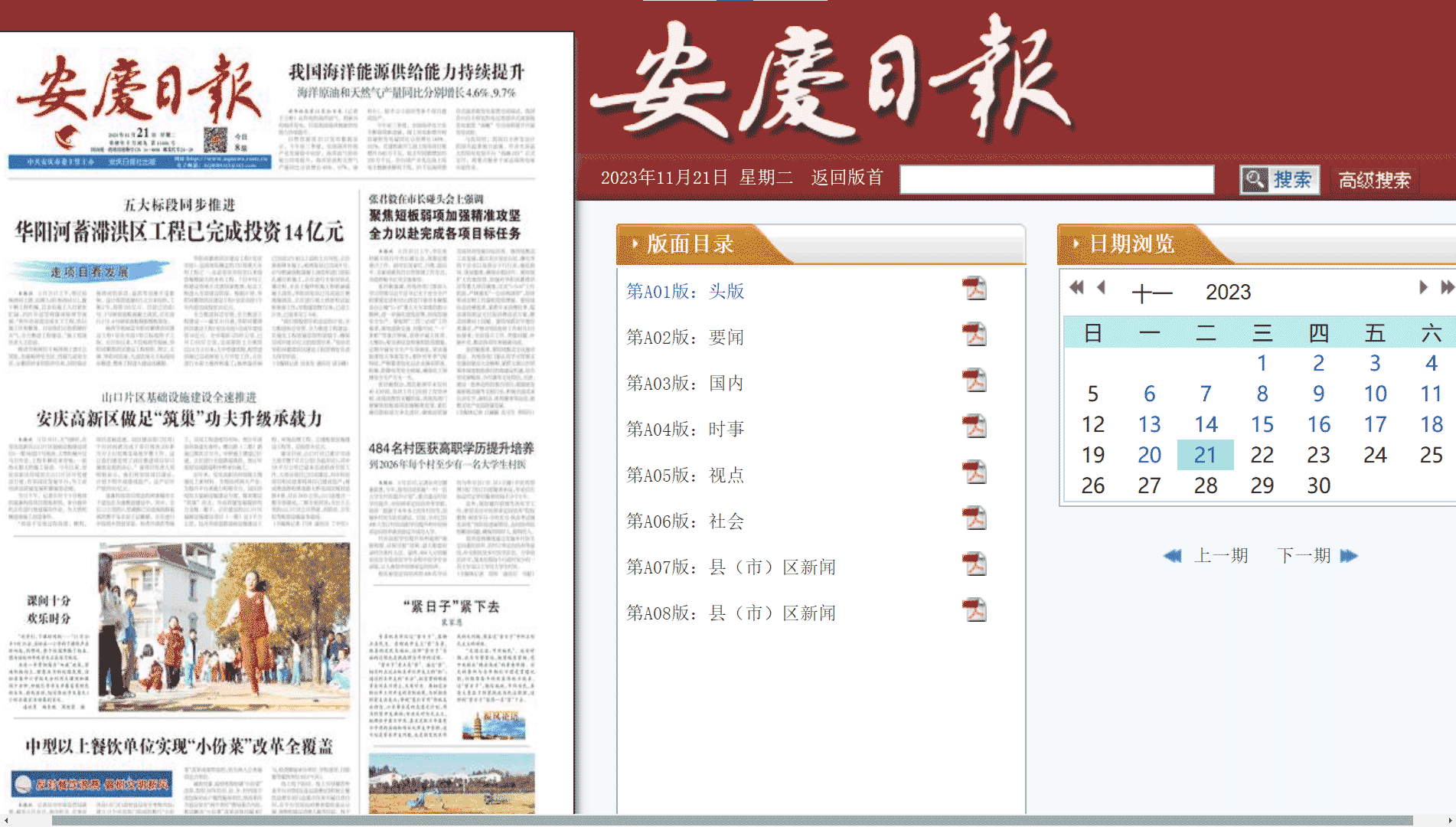Go to next month in calendar
The image size is (1456, 827).
[1423, 288]
